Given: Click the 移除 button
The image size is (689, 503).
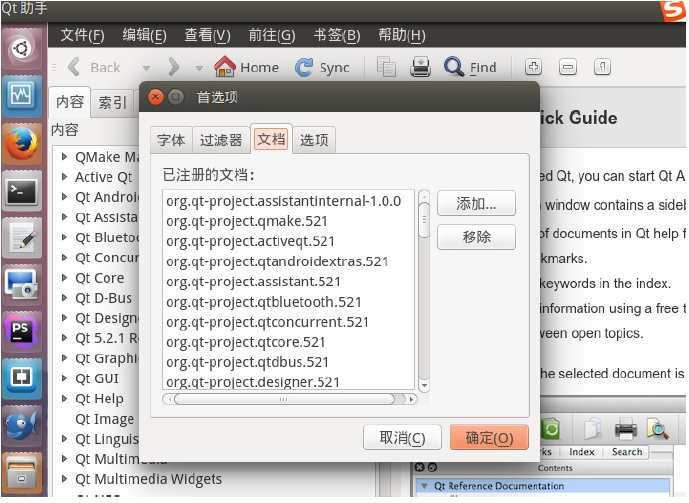Looking at the screenshot, I should pos(476,237).
